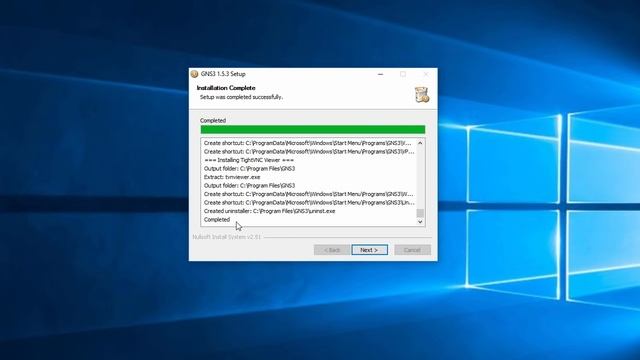Select the 'Installing TightVNC Viewer' log line
The width and height of the screenshot is (640, 360).
pyautogui.click(x=249, y=160)
